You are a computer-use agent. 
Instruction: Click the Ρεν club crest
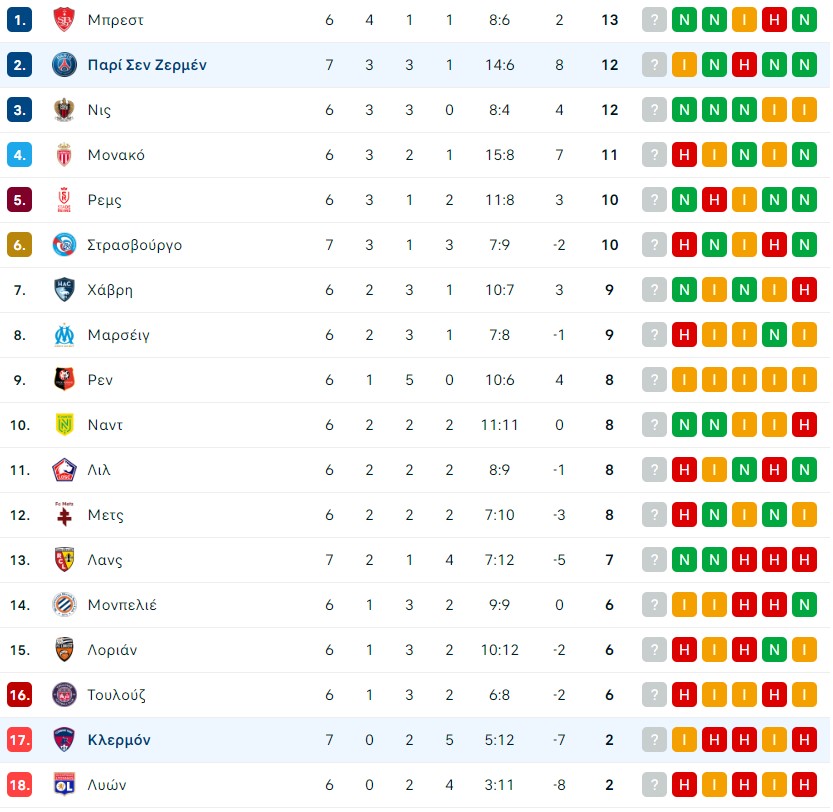coord(64,380)
